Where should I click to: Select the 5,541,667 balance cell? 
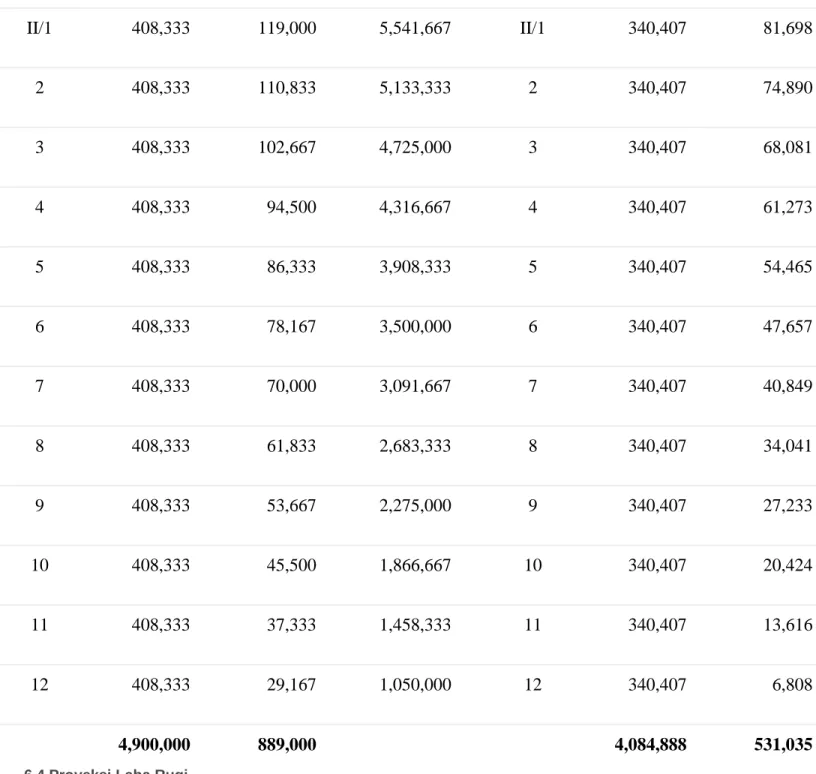(x=415, y=28)
